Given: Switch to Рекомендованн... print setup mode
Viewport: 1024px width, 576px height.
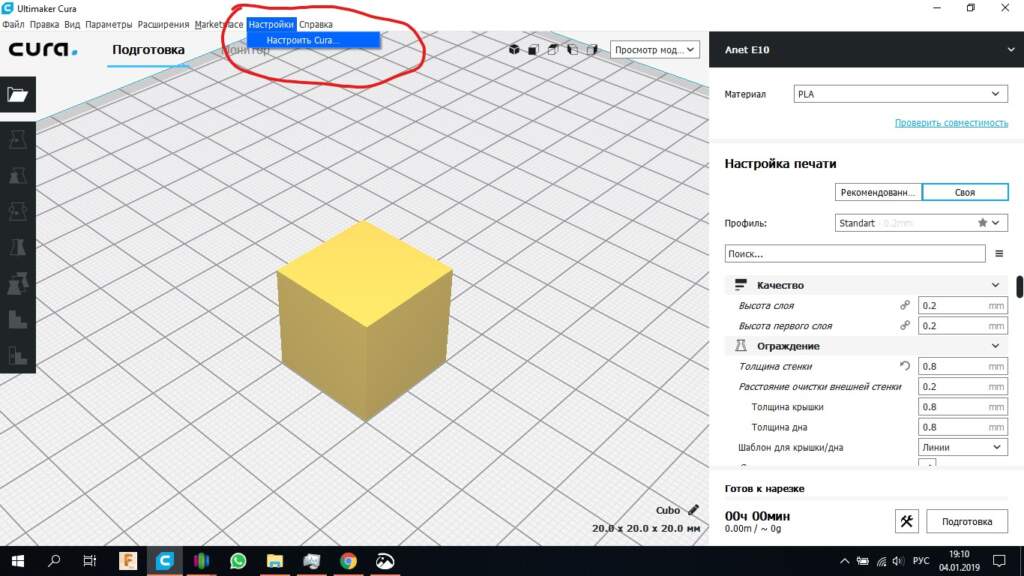Looking at the screenshot, I should [x=877, y=192].
